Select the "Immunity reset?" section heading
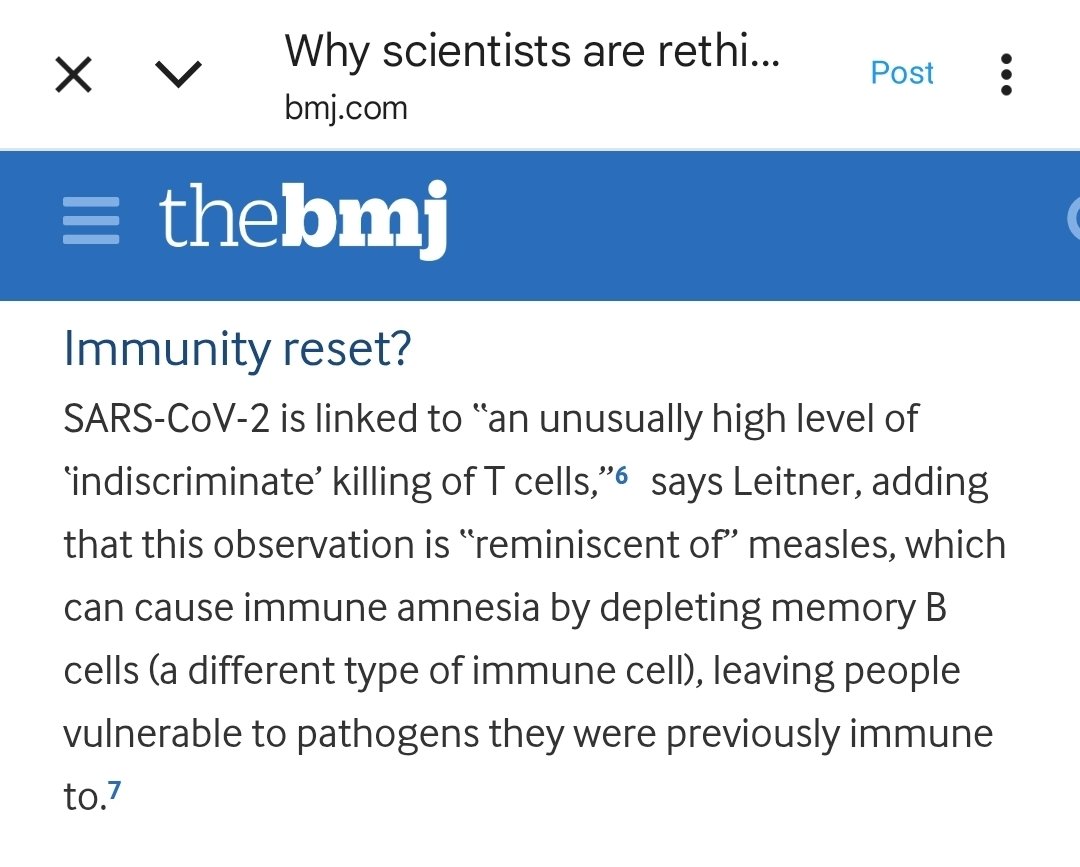 point(237,350)
